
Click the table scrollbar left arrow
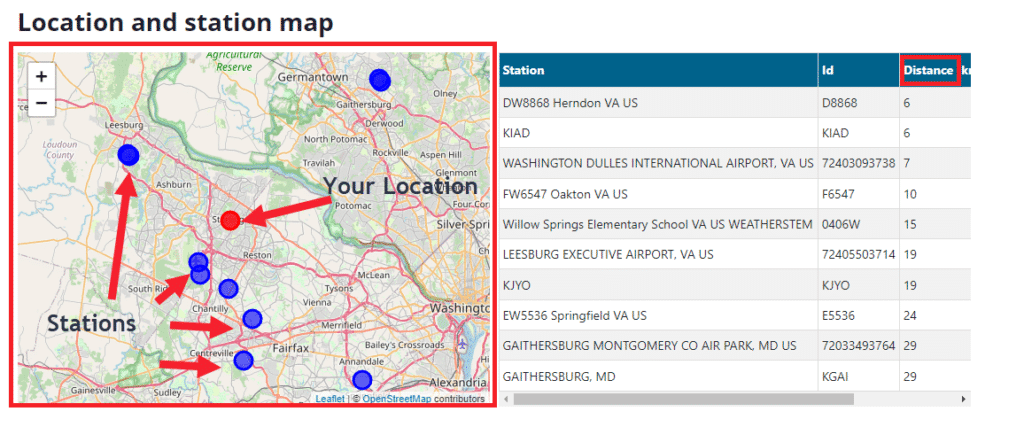[506, 399]
